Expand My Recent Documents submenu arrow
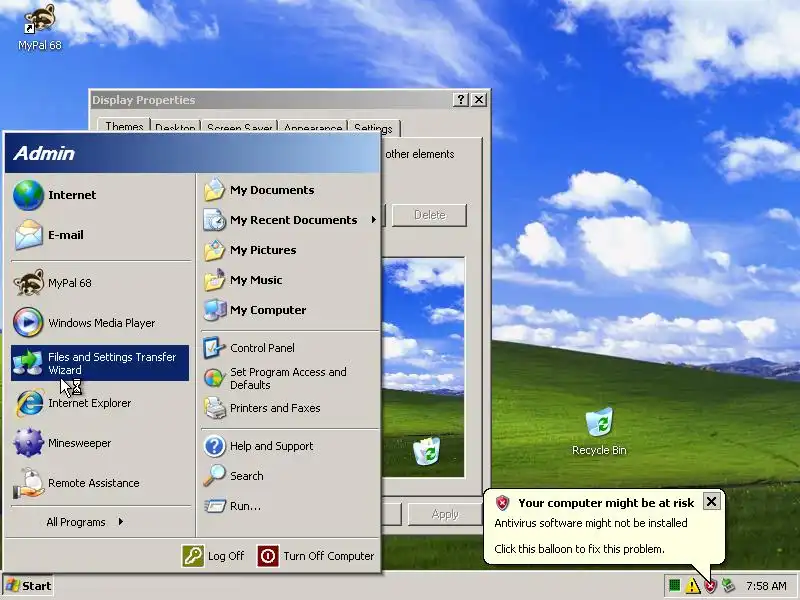This screenshot has width=800, height=600. tap(373, 220)
